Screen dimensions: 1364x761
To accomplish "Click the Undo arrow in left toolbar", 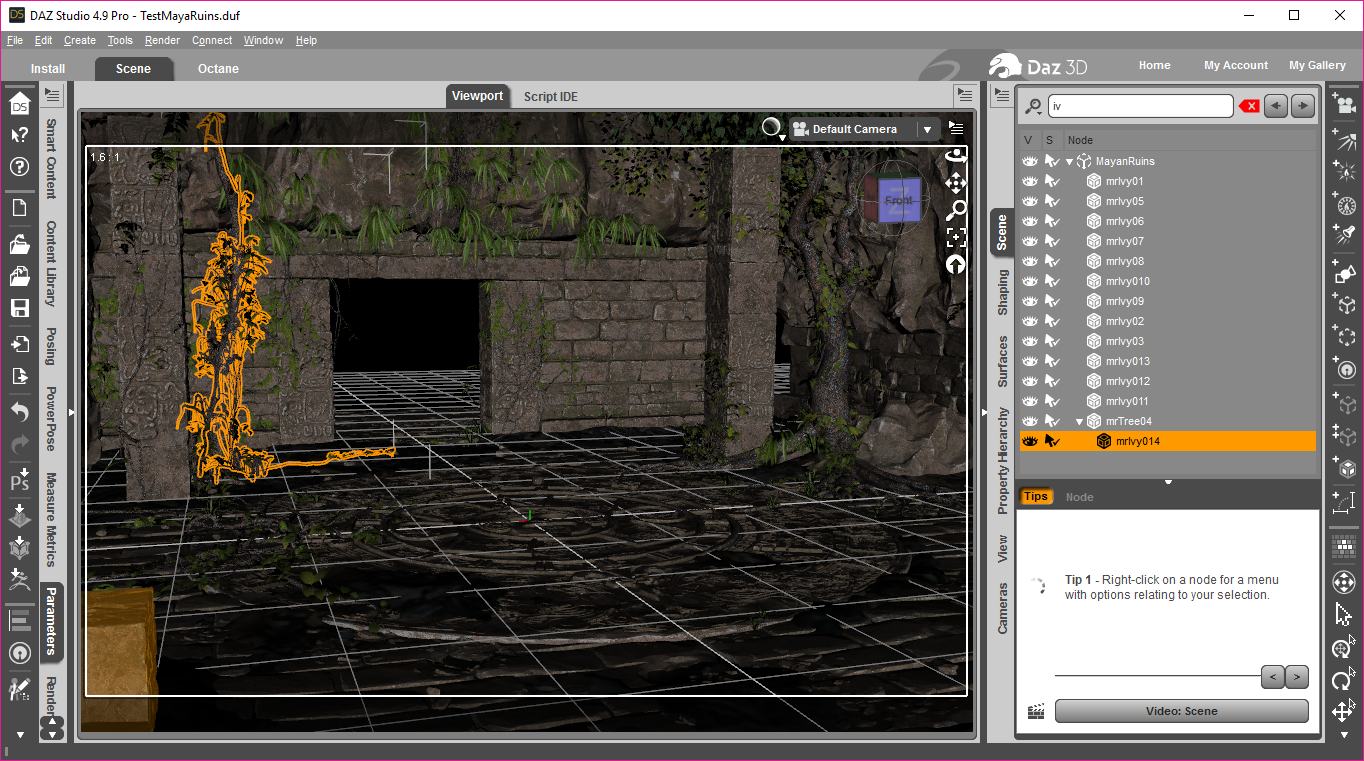I will tap(19, 411).
